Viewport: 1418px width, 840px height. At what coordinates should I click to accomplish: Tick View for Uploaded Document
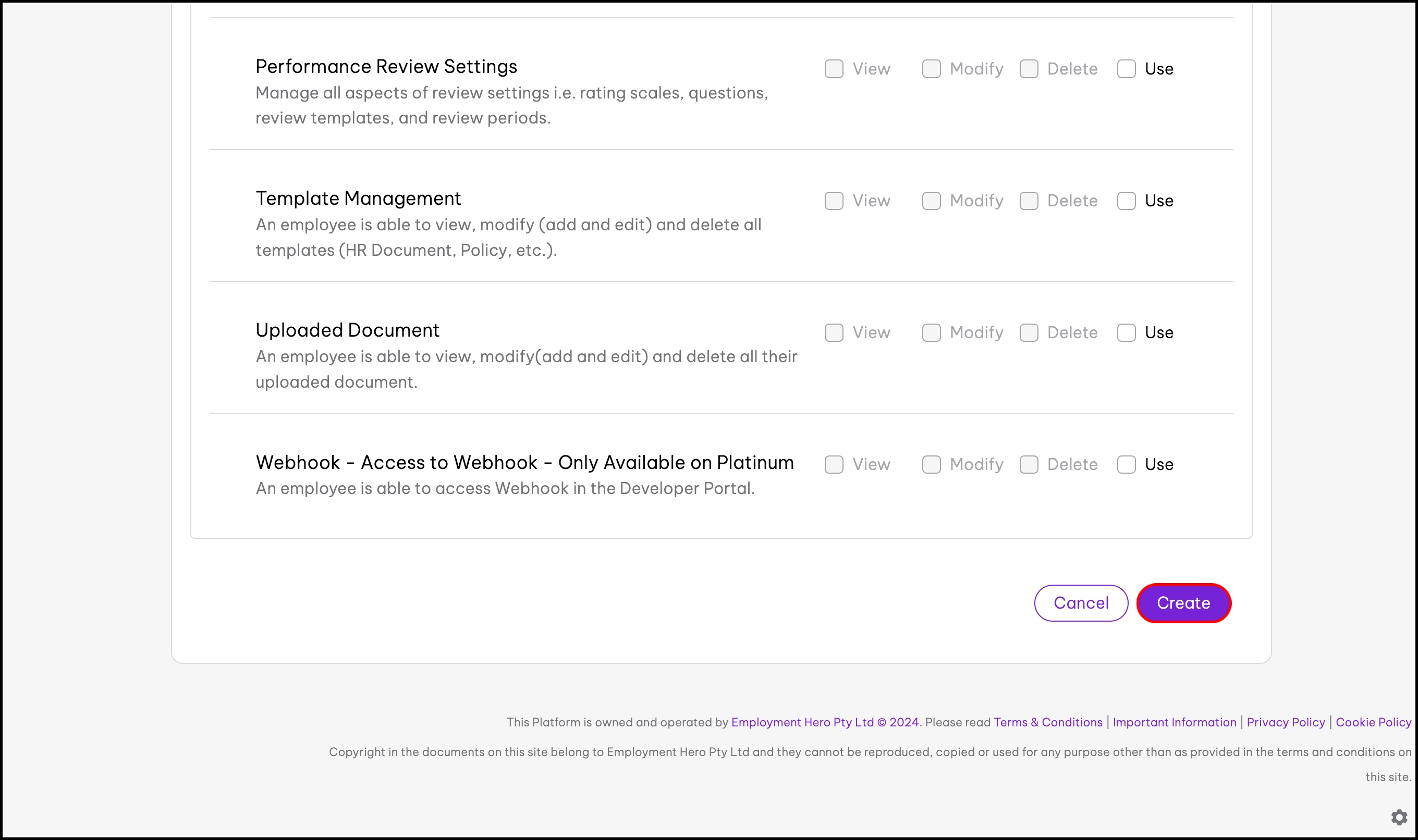coord(834,333)
